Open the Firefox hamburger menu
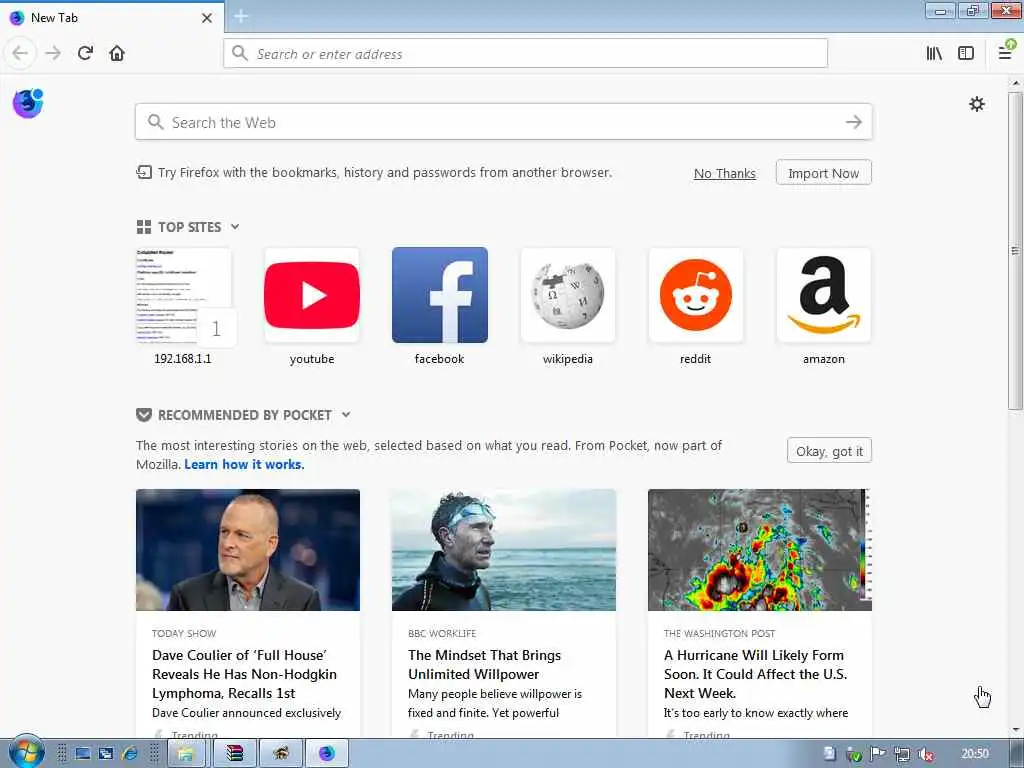This screenshot has height=768, width=1024. (1006, 52)
